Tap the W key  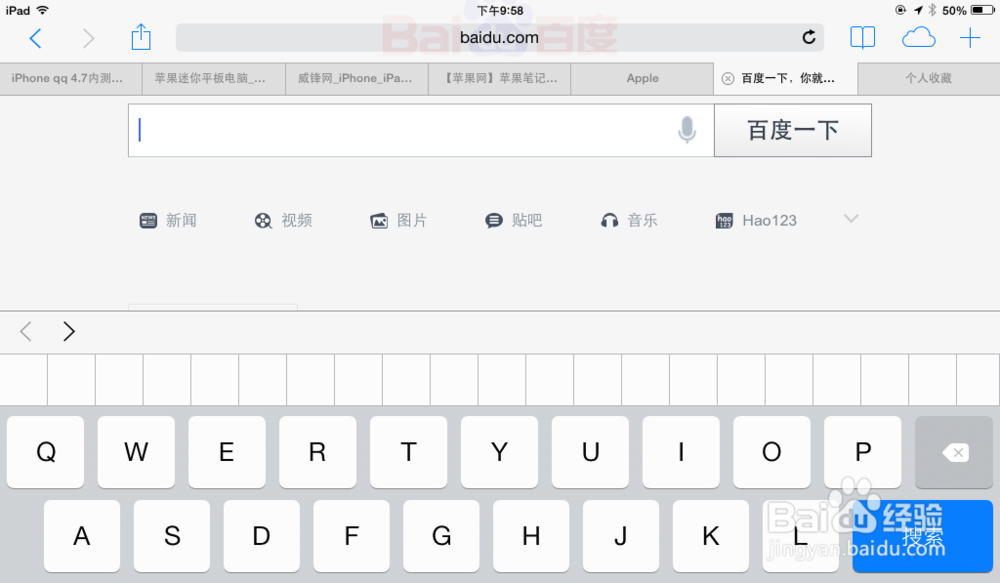[136, 452]
